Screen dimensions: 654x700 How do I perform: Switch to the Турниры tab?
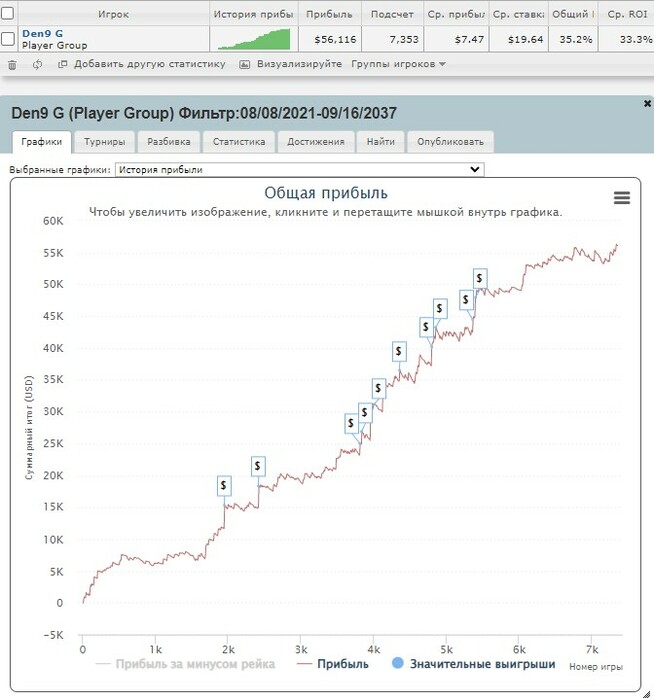tap(104, 142)
